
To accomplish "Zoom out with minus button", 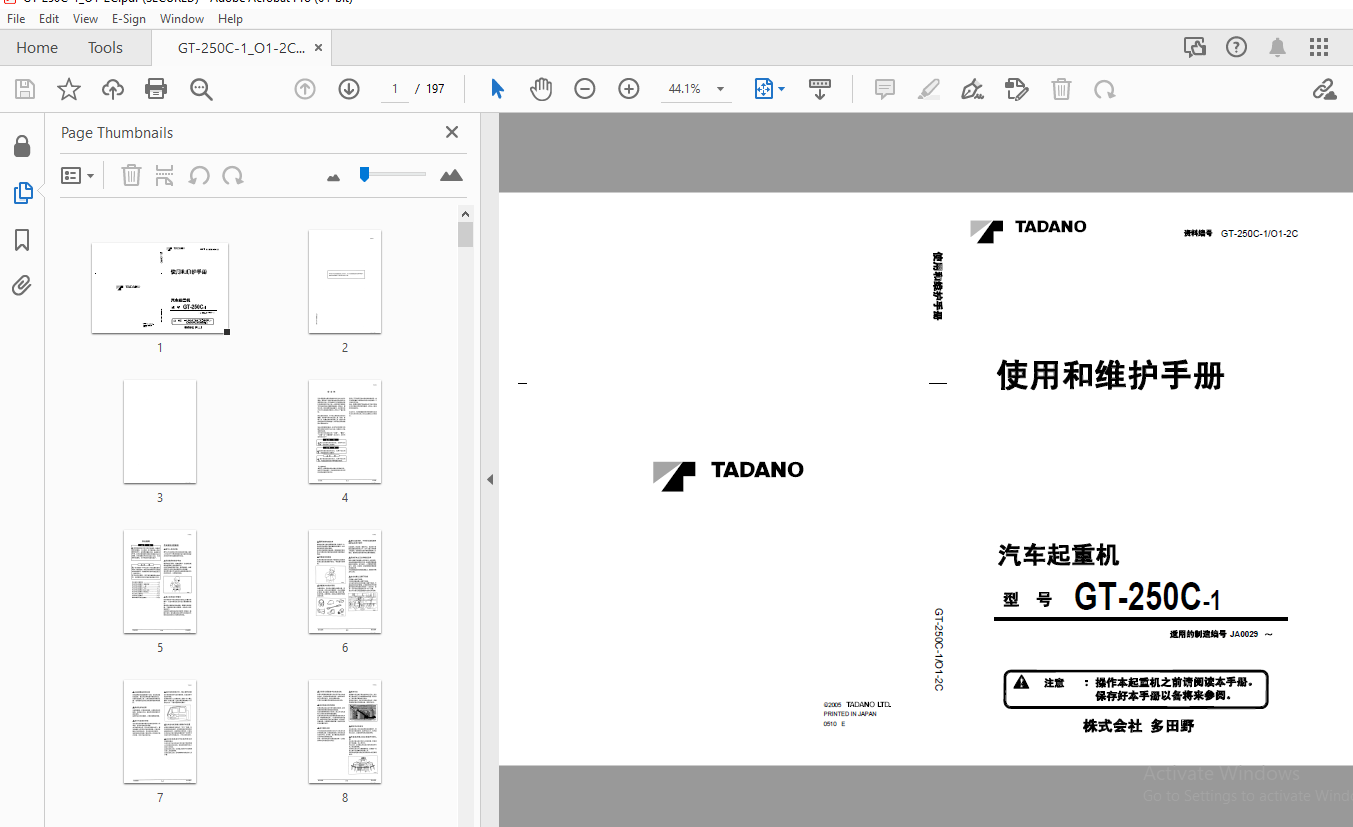I will coord(585,89).
